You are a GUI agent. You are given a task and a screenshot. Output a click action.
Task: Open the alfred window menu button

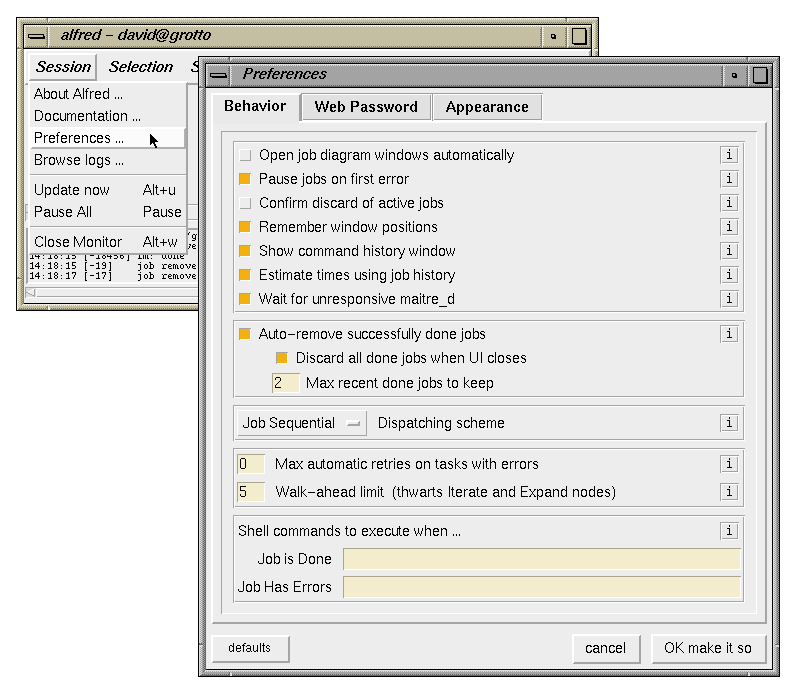click(36, 36)
